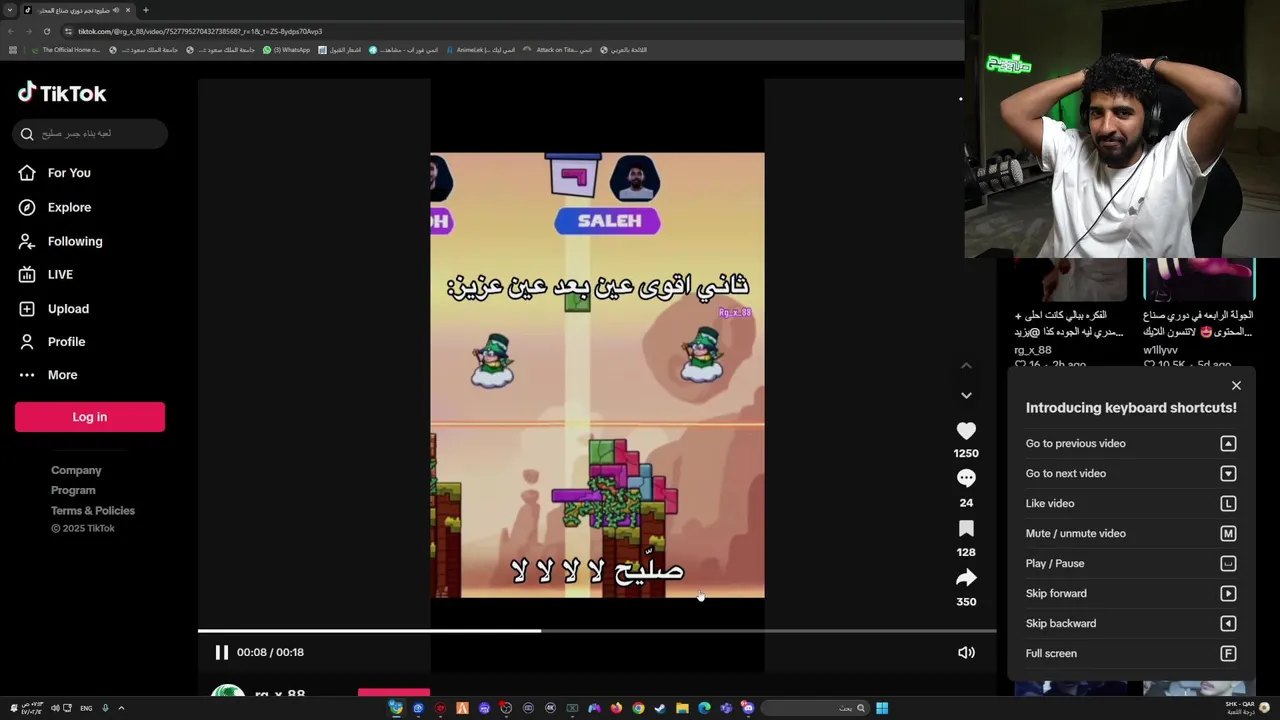Open a new browser tab

[145, 10]
